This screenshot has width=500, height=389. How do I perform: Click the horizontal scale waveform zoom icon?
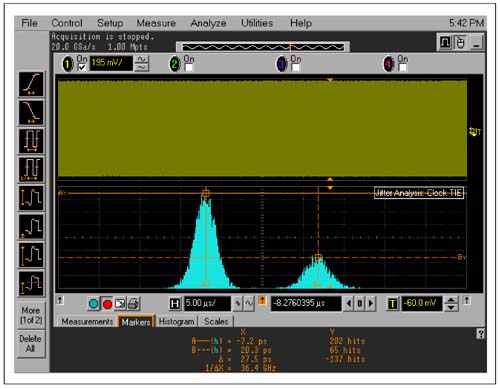click(249, 304)
